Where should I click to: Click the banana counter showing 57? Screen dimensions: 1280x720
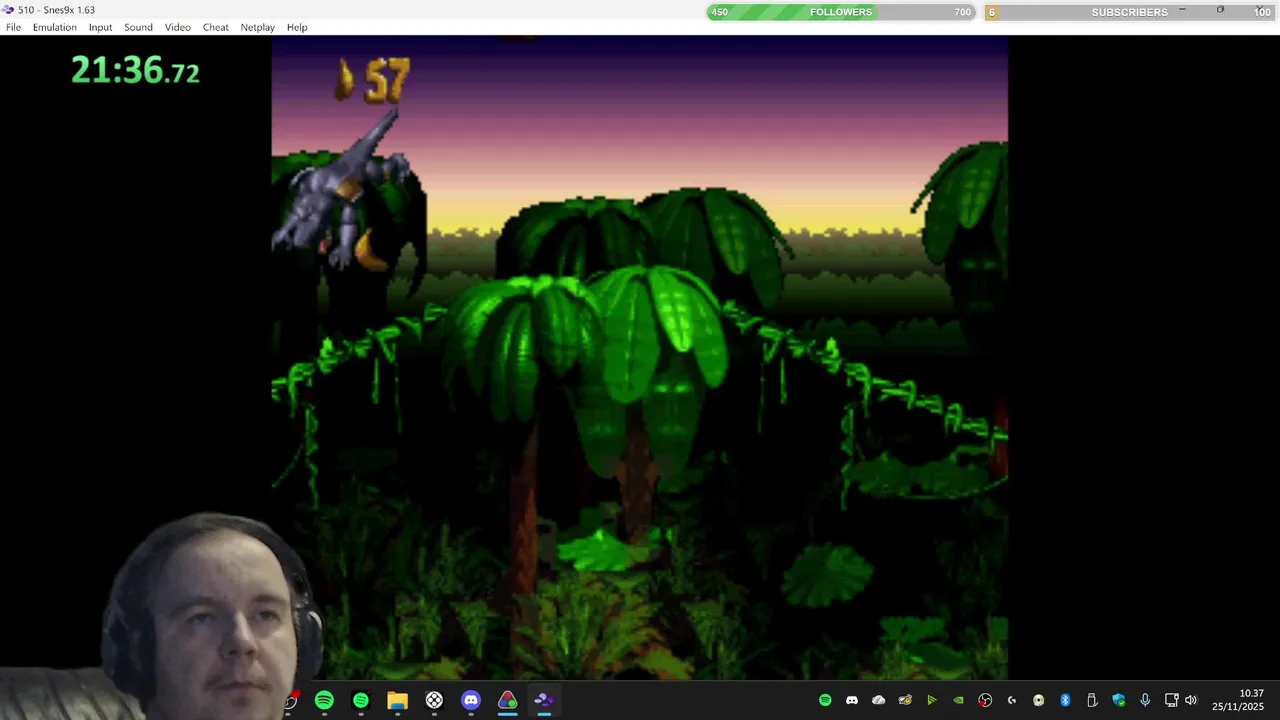click(372, 79)
